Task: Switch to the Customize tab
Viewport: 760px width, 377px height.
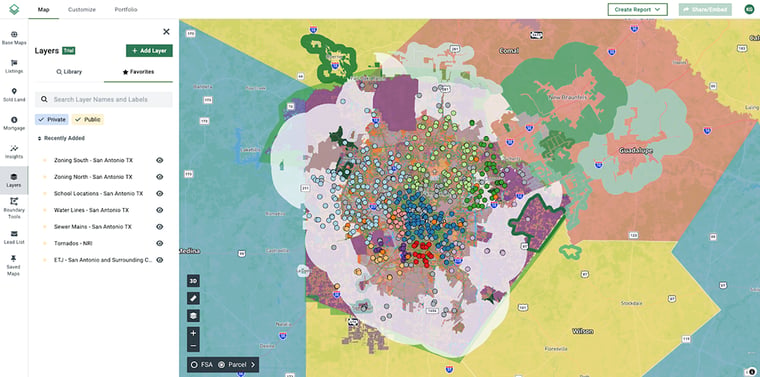Action: coord(81,9)
